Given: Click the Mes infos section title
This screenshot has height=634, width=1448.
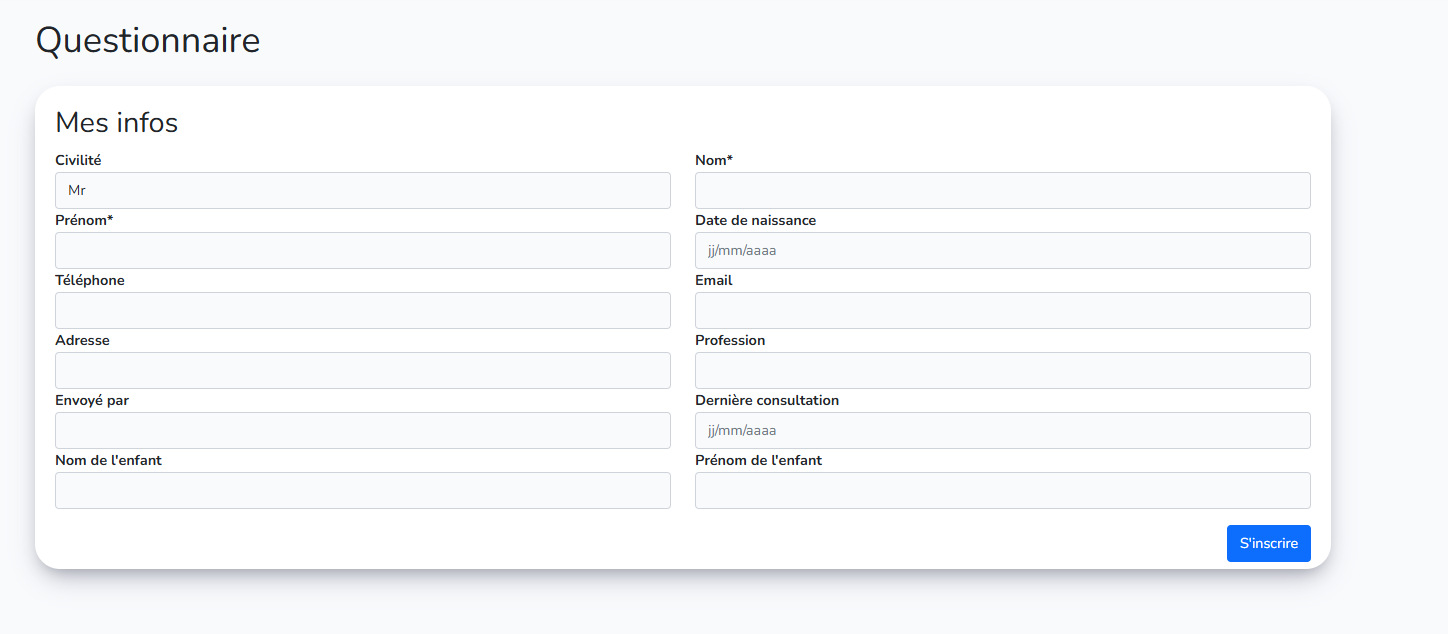Looking at the screenshot, I should click(116, 122).
